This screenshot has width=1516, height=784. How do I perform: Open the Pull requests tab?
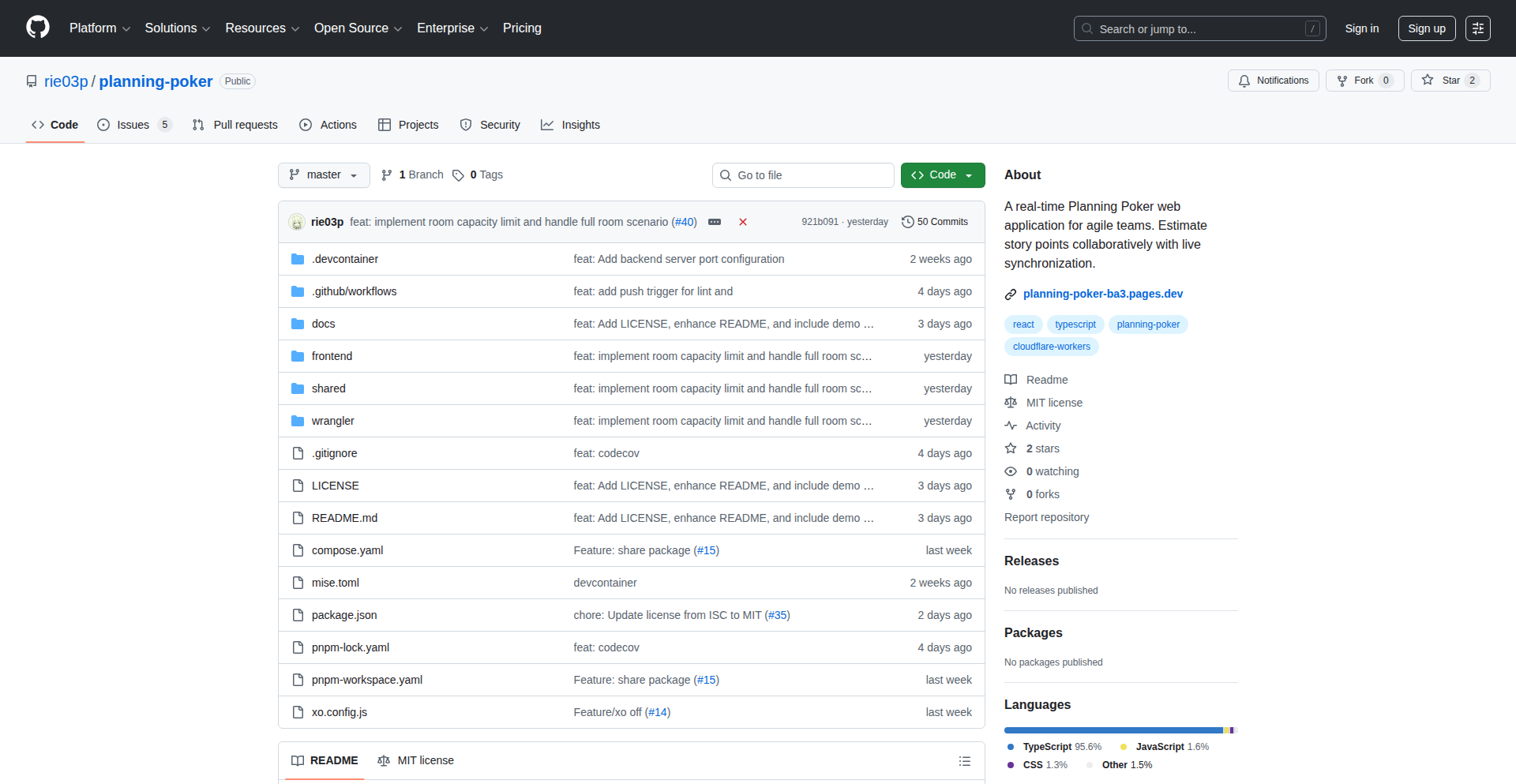click(235, 125)
